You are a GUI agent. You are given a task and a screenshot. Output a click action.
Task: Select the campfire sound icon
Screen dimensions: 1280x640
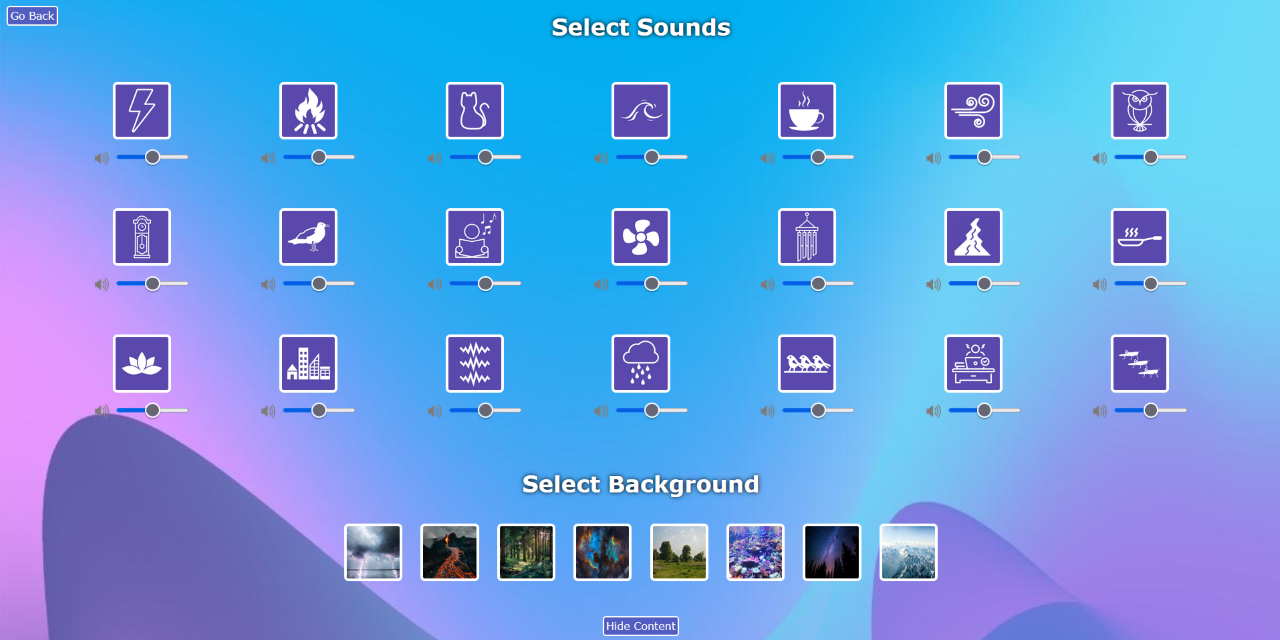pyautogui.click(x=308, y=111)
